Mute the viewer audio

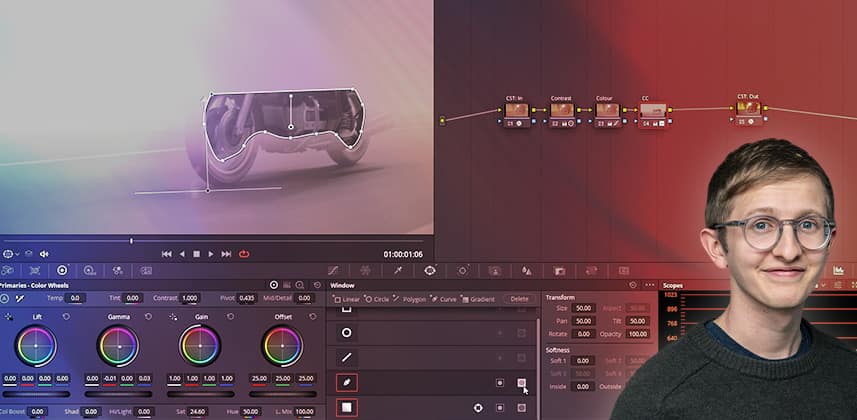pyautogui.click(x=44, y=254)
